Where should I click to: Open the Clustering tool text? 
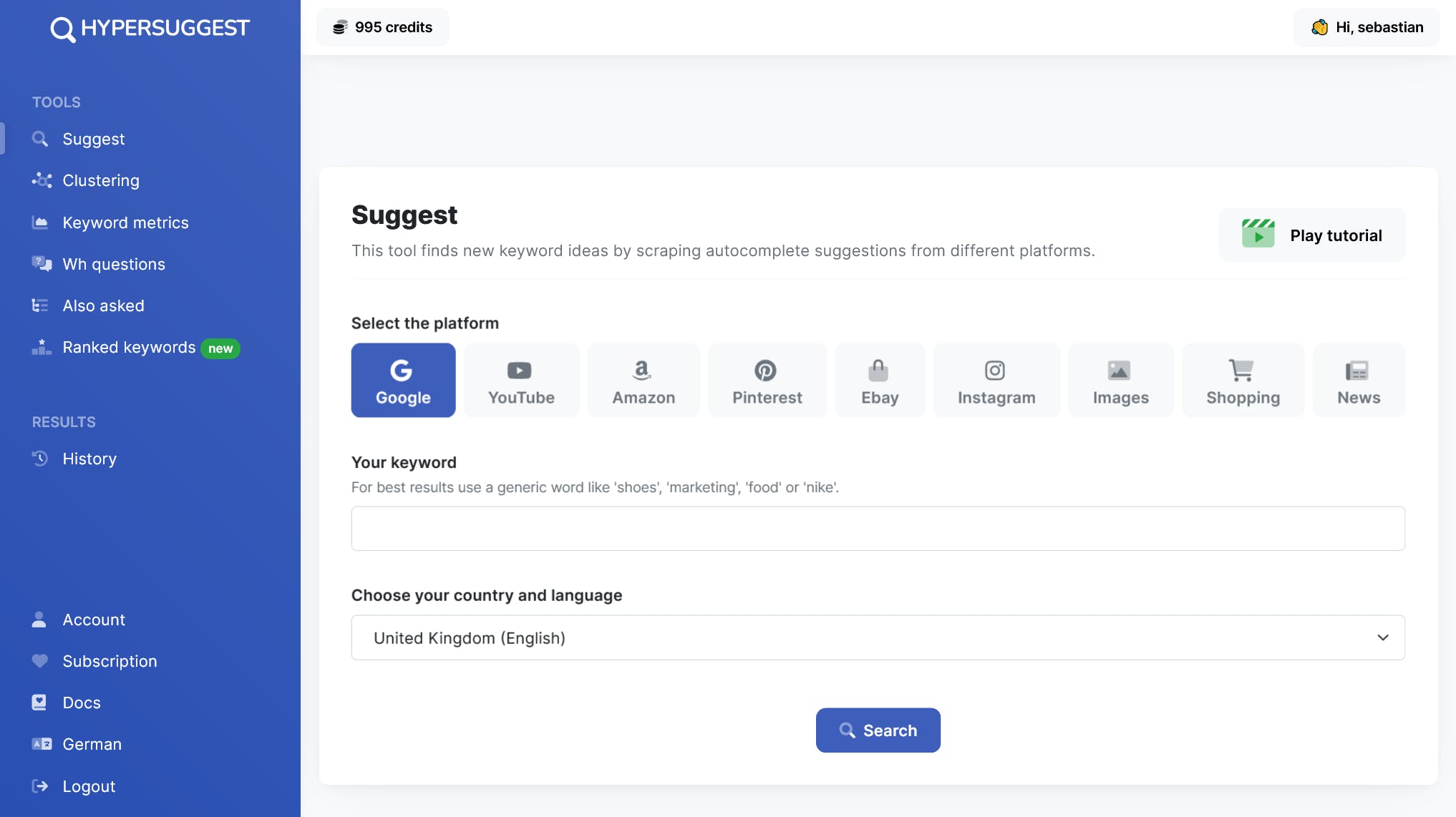click(101, 180)
